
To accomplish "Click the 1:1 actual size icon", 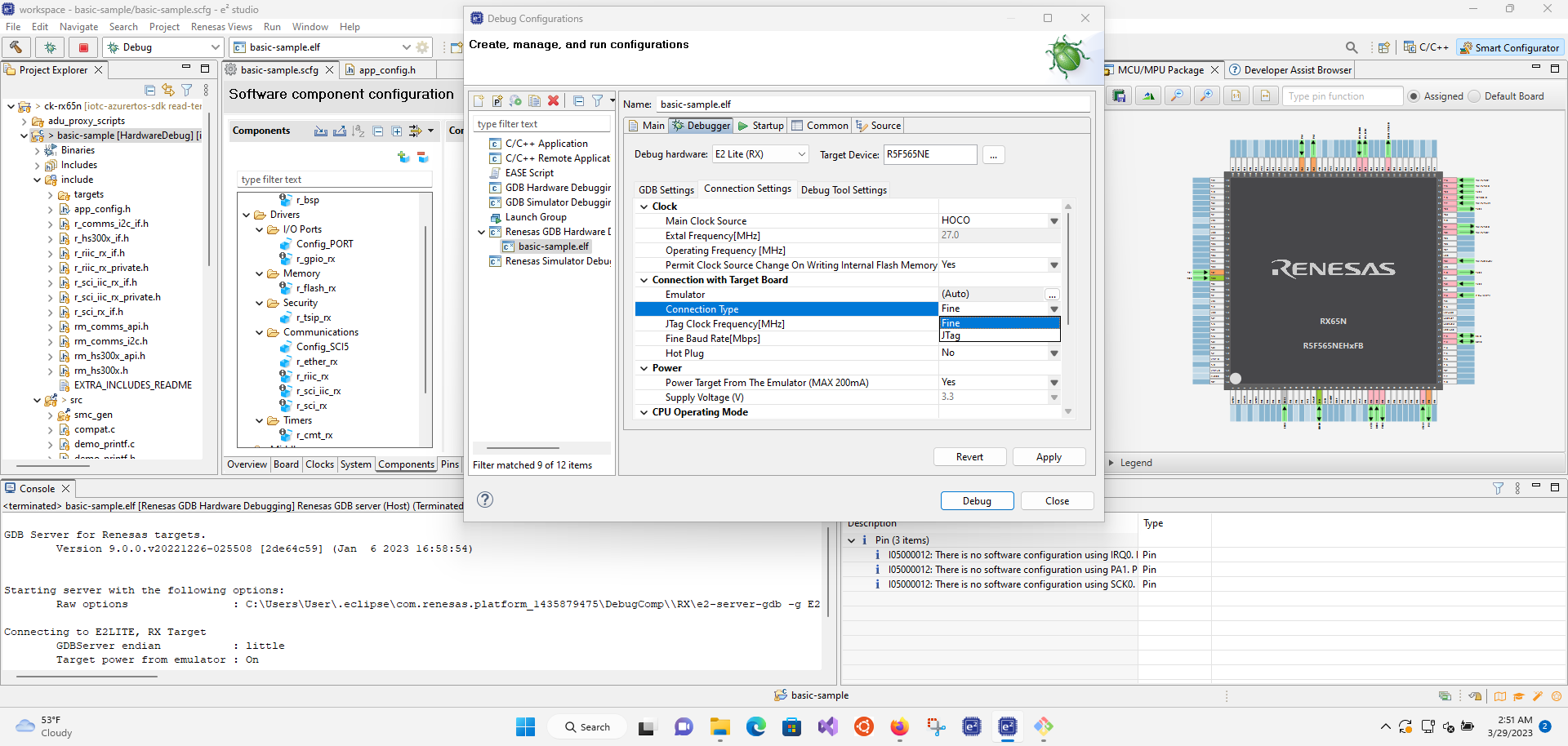I will [x=1236, y=95].
